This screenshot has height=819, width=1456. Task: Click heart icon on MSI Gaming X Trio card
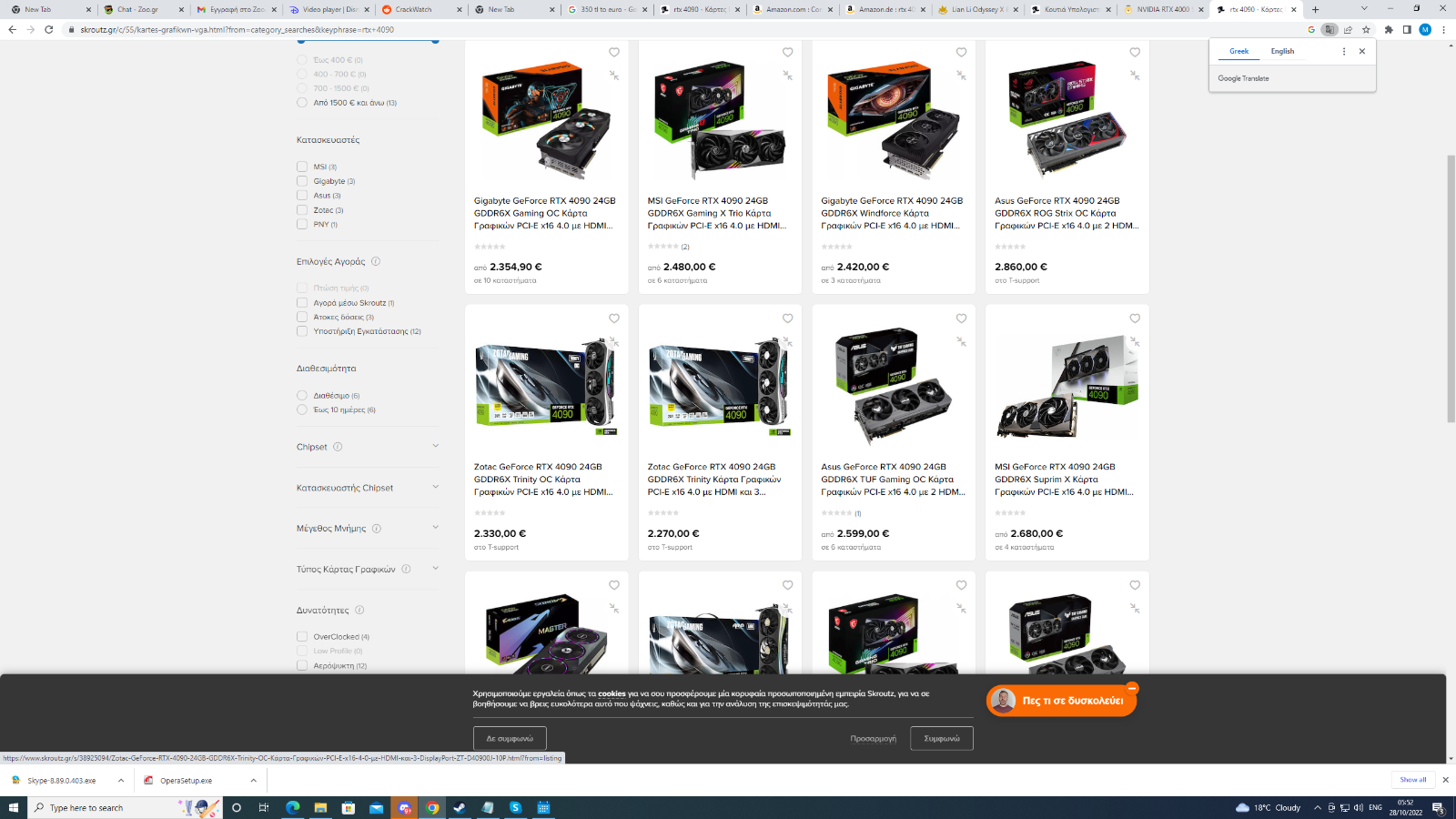coord(788,53)
